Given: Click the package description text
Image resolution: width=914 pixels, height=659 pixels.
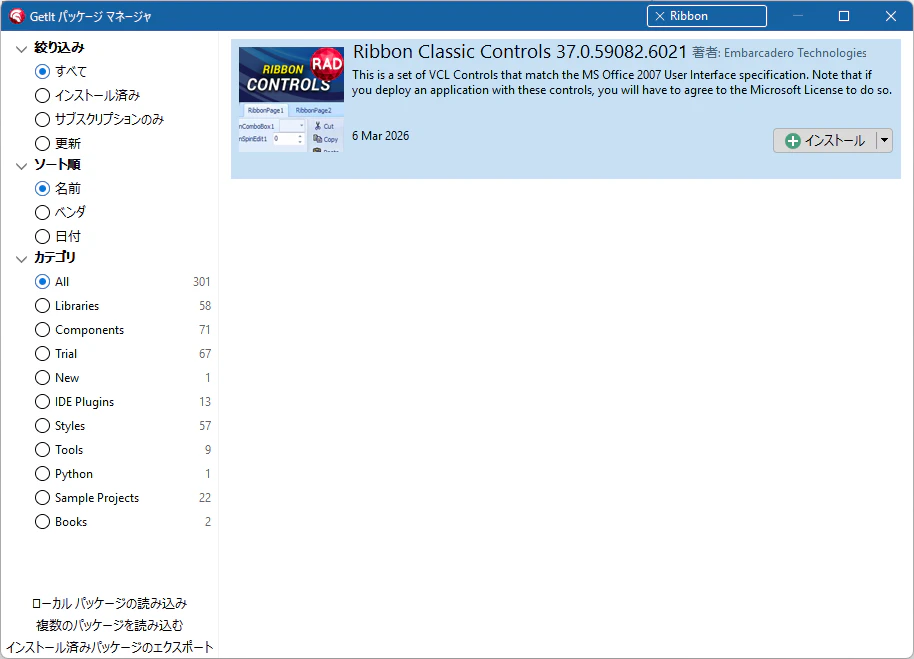Looking at the screenshot, I should click(622, 82).
